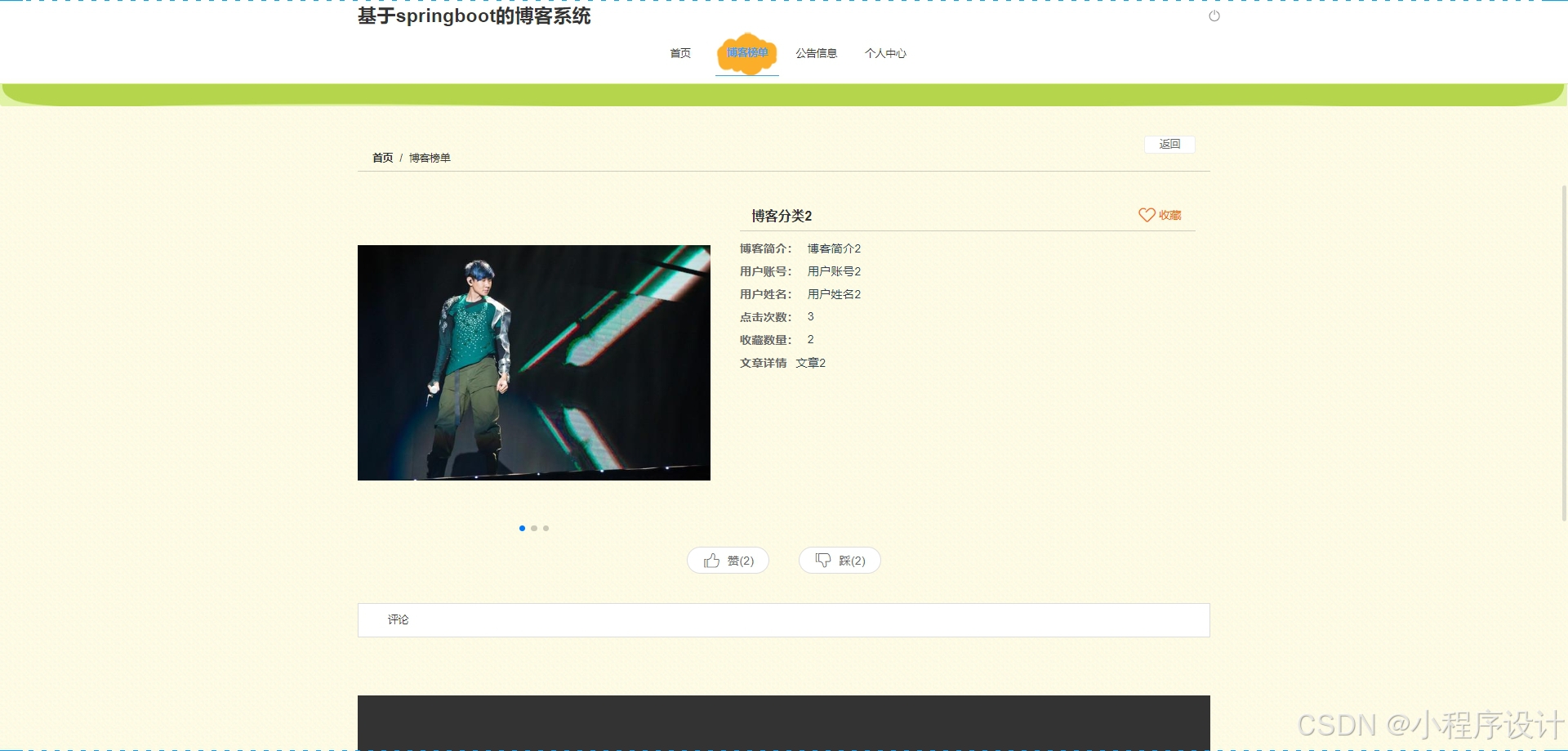1568x751 pixels.
Task: Click the 返回 button
Action: [1169, 144]
